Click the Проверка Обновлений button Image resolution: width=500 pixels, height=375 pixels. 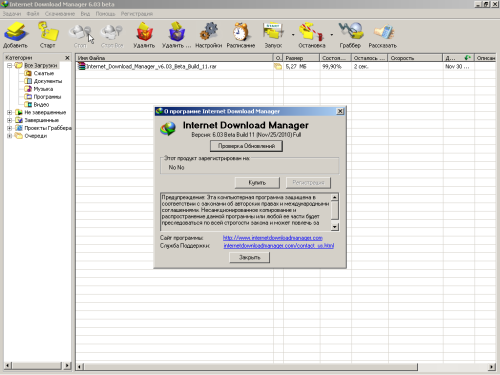point(246,146)
